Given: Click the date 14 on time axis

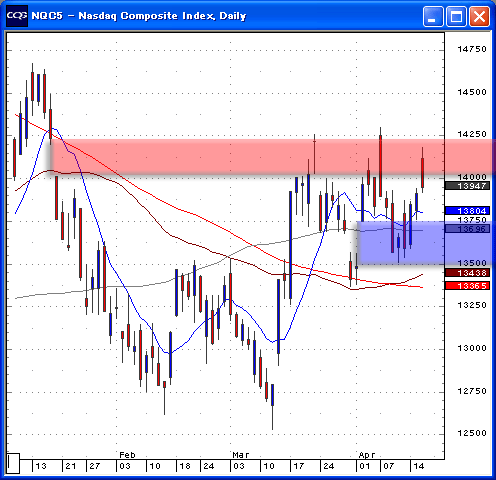Looking at the screenshot, I should 419,466.
